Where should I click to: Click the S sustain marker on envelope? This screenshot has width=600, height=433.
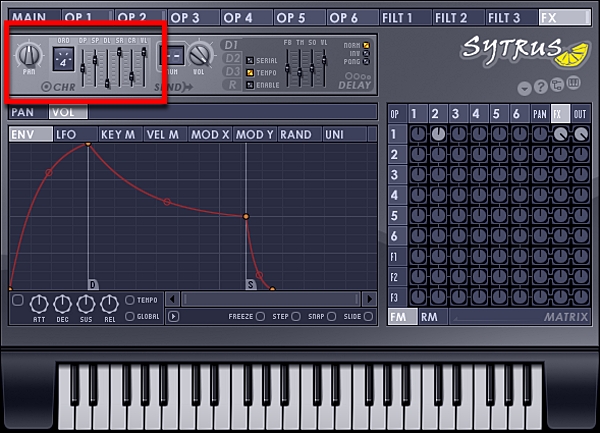pyautogui.click(x=251, y=284)
